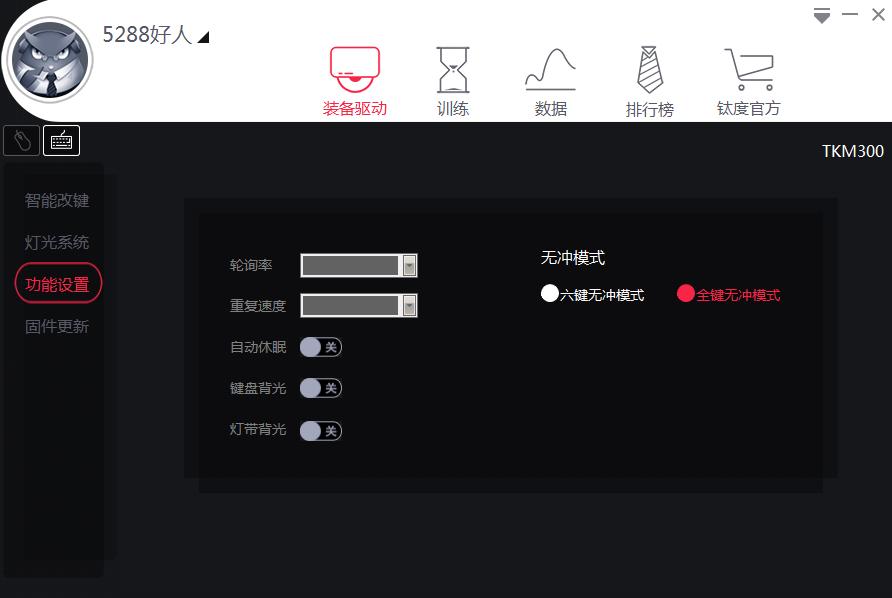Open the 钛度官方 official store cart icon
This screenshot has height=598, width=892.
click(748, 78)
